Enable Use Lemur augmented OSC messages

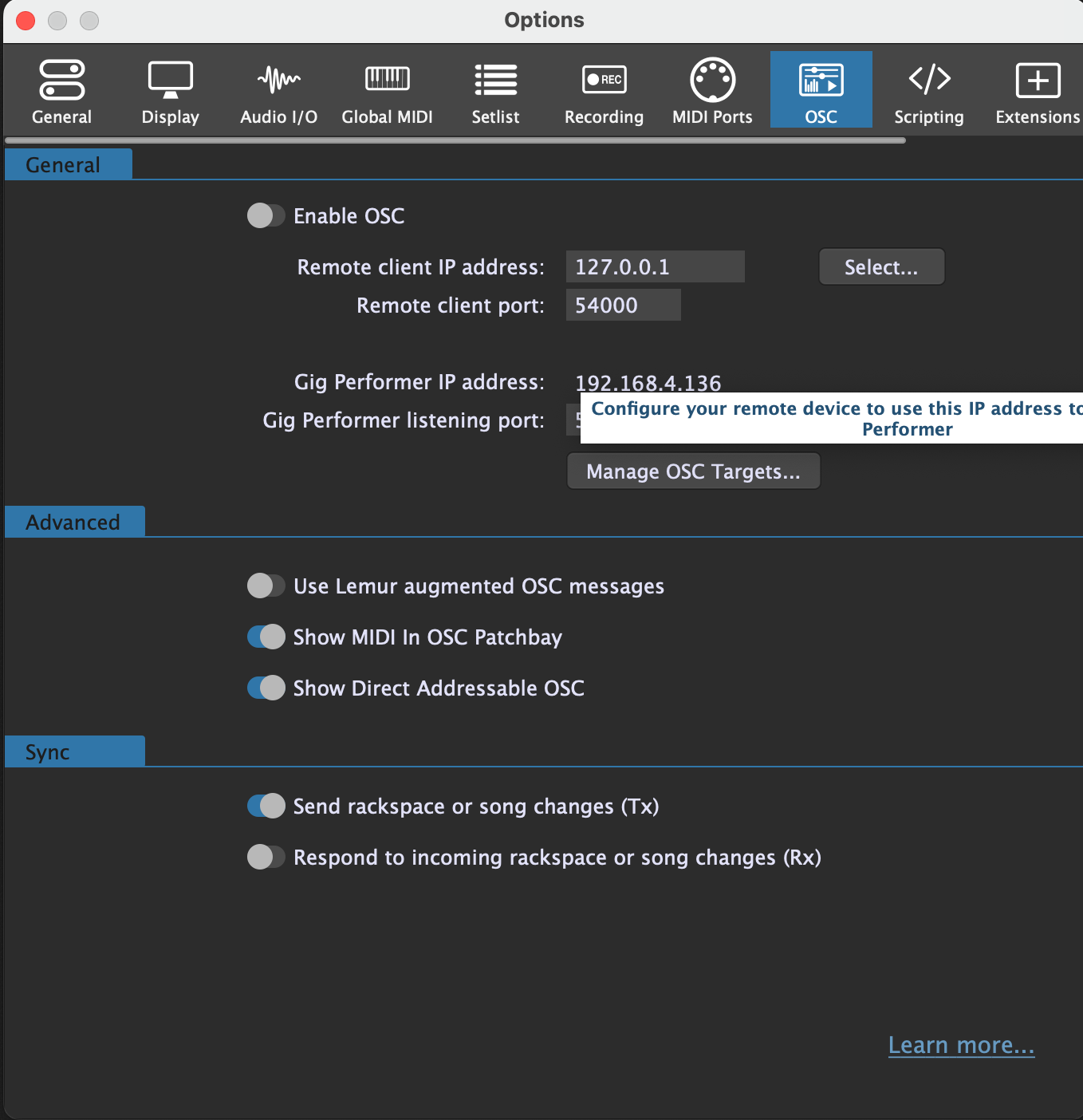[x=266, y=586]
